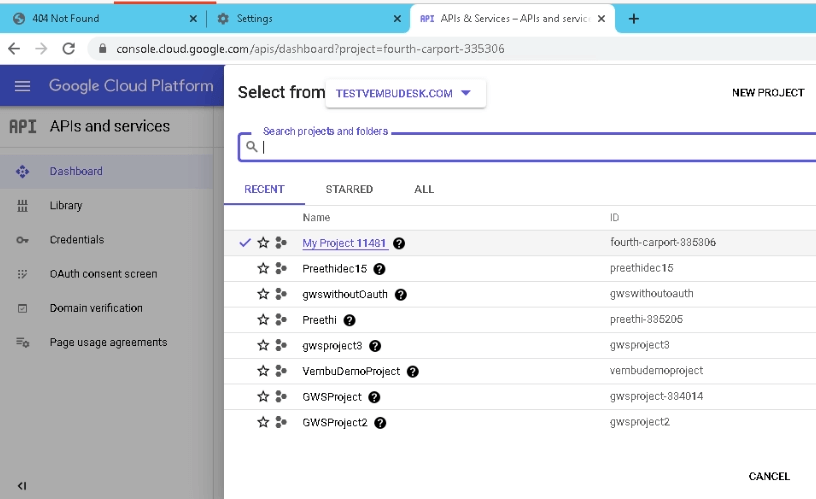Click the Library sidebar icon
This screenshot has width=816, height=499.
pos(22,206)
